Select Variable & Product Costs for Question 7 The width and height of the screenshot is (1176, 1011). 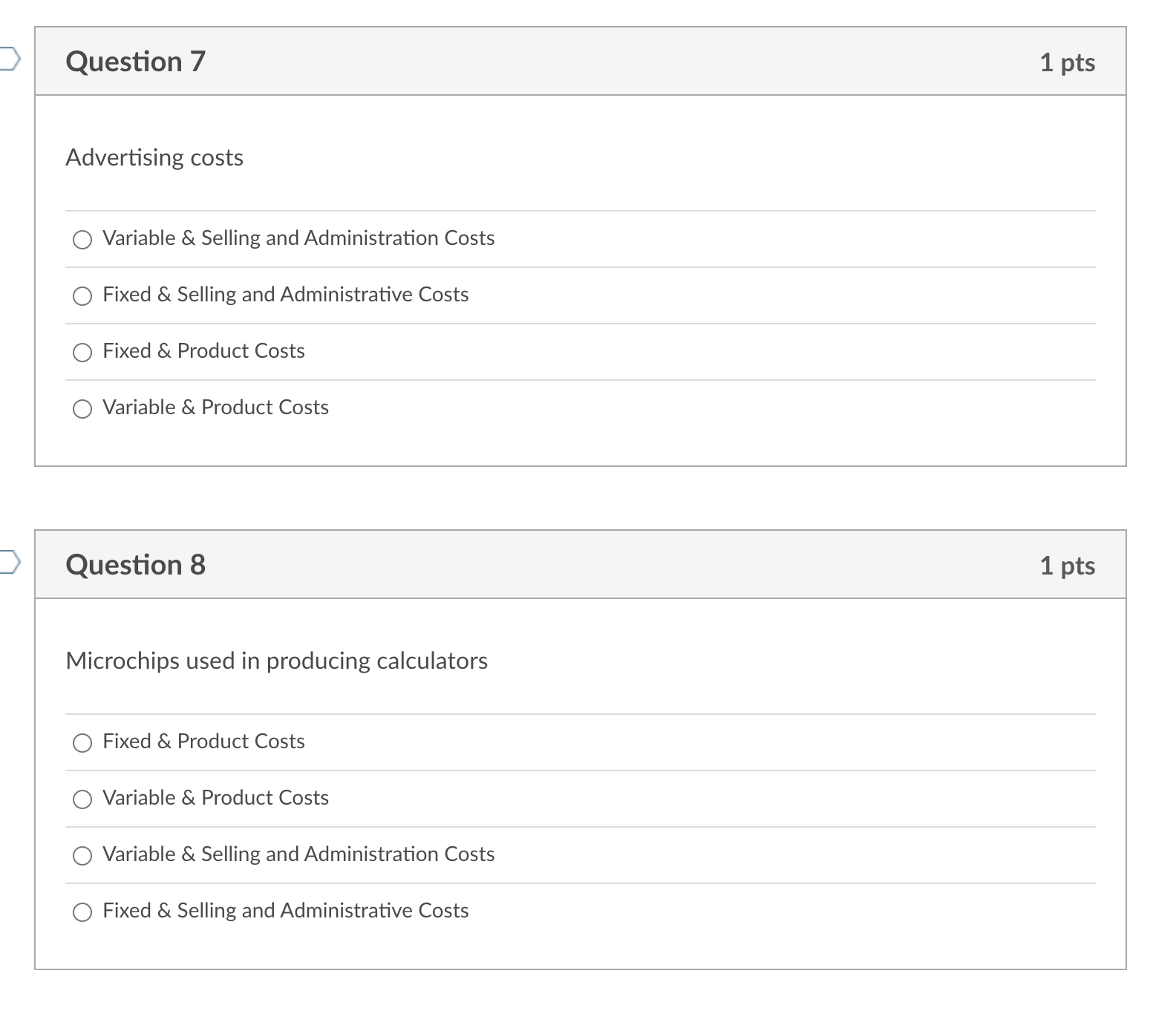click(82, 408)
